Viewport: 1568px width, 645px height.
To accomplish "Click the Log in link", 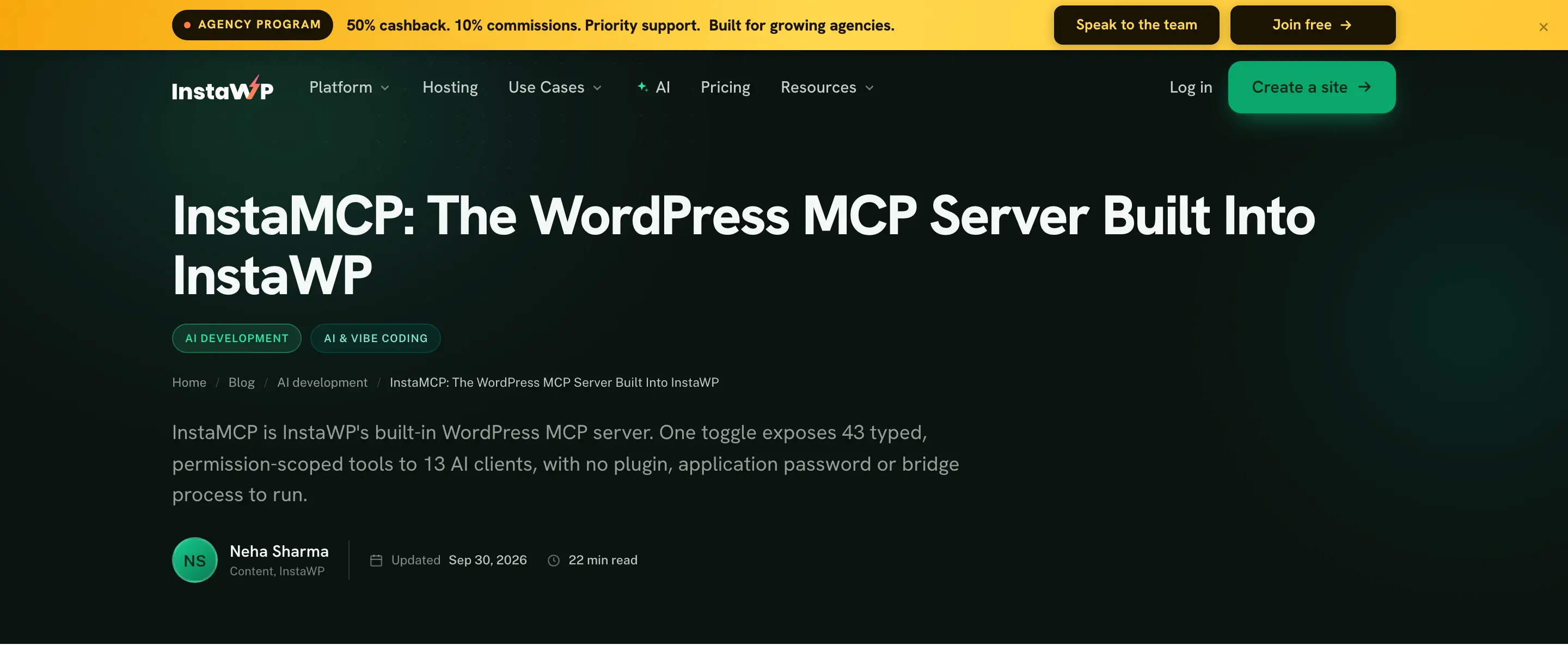I will pos(1191,87).
